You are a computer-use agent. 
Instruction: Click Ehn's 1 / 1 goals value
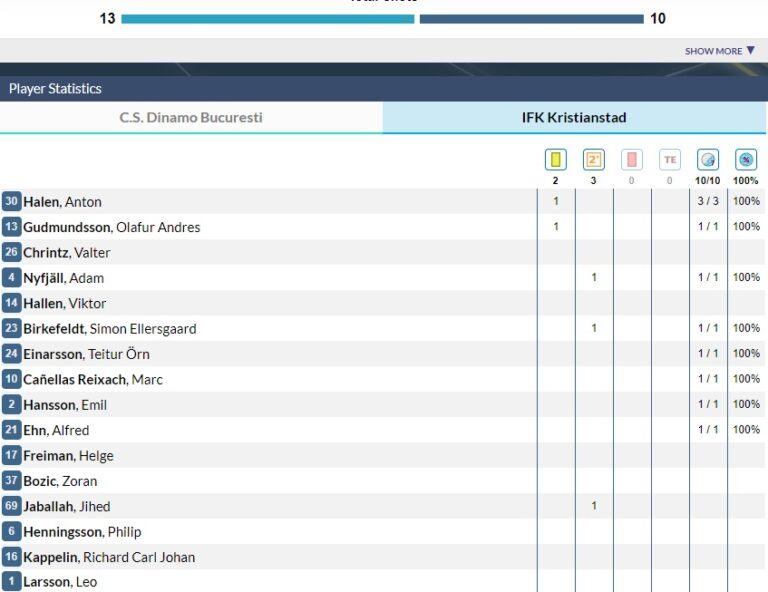pyautogui.click(x=708, y=429)
